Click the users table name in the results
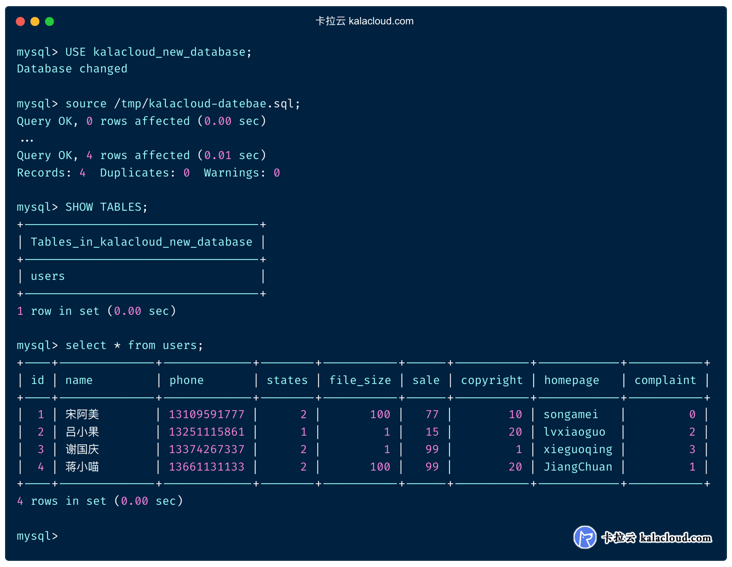Image resolution: width=732 pixels, height=567 pixels. [48, 276]
